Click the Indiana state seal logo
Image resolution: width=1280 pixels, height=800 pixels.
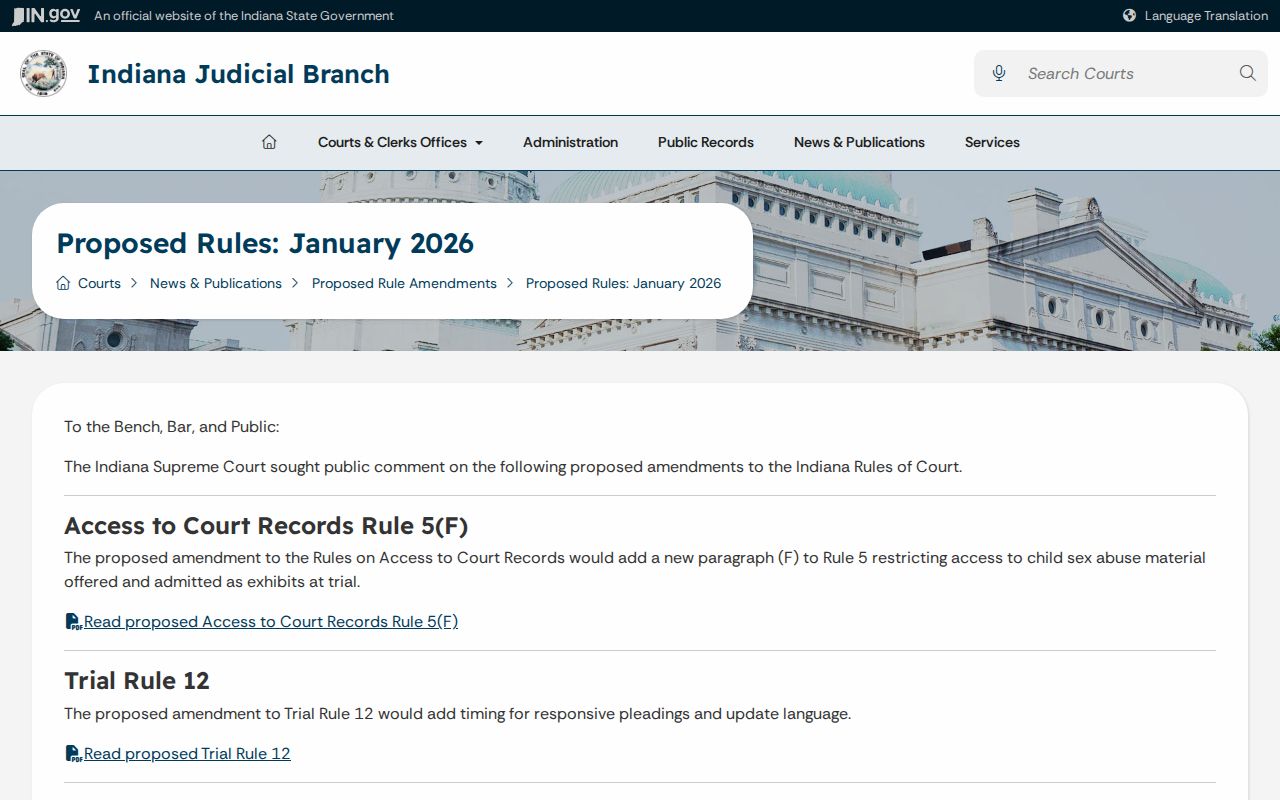tap(43, 74)
